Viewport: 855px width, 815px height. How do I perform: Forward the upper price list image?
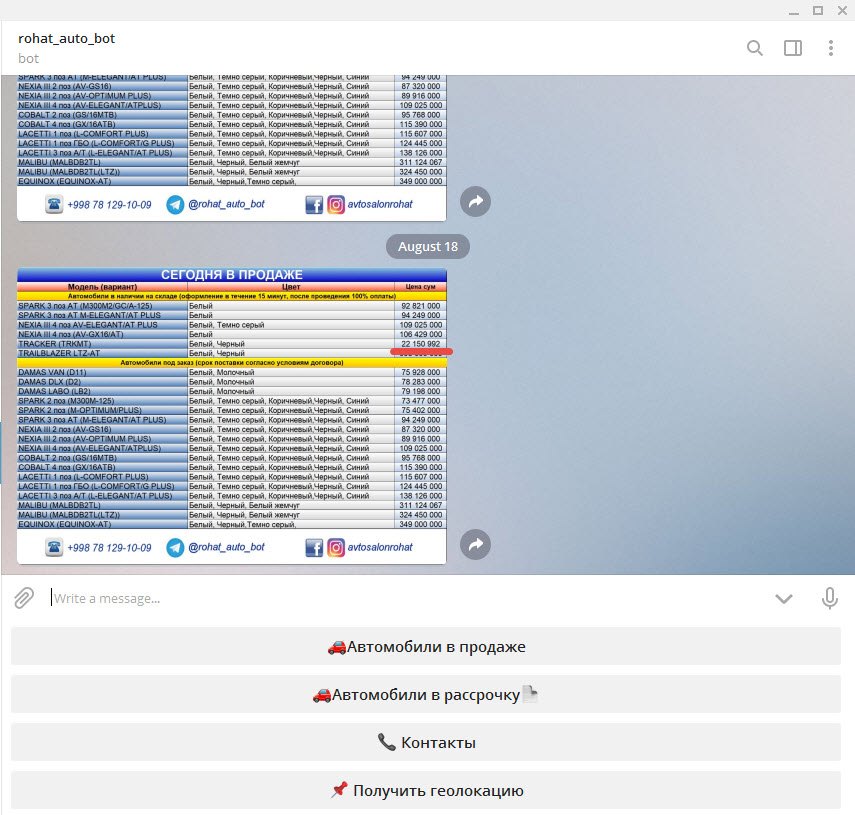coord(476,202)
